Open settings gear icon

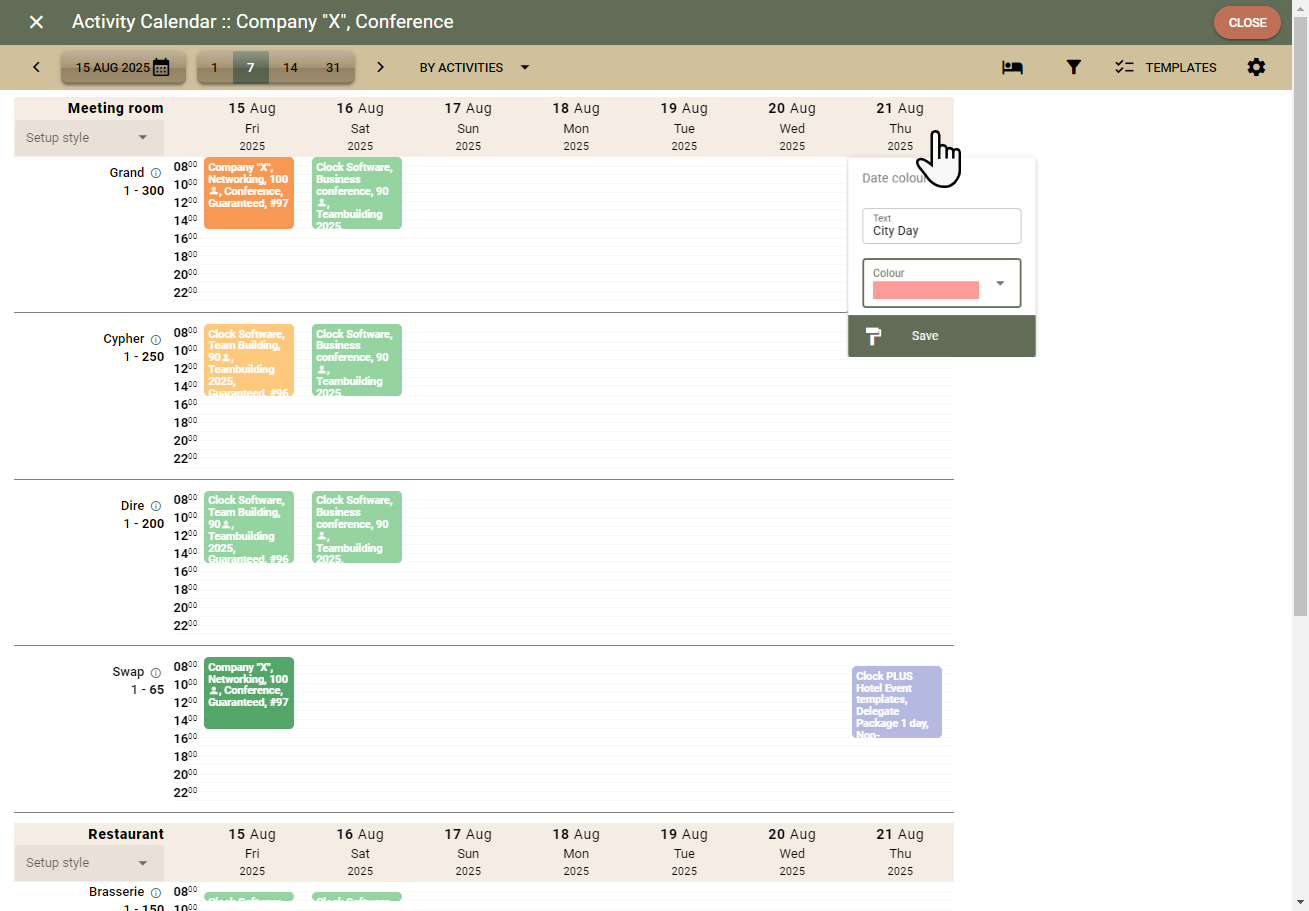1256,67
